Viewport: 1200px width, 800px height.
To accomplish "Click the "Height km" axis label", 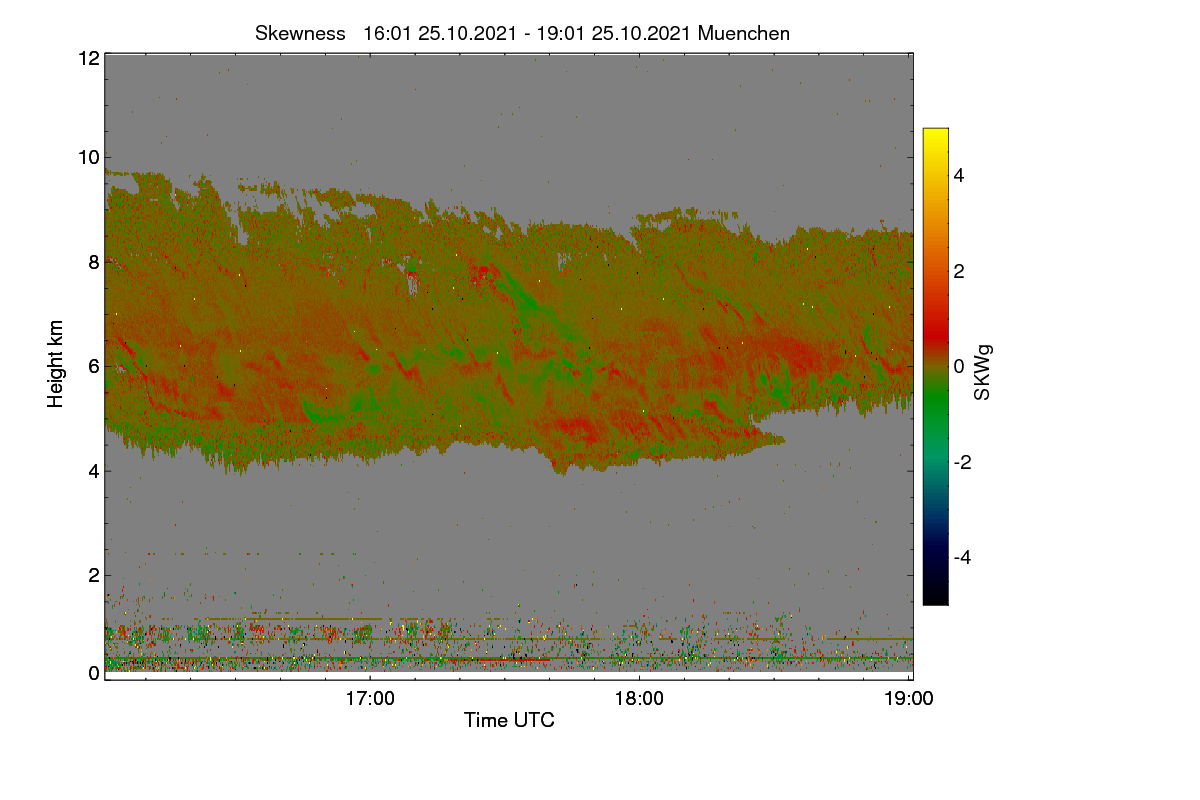I will [56, 364].
